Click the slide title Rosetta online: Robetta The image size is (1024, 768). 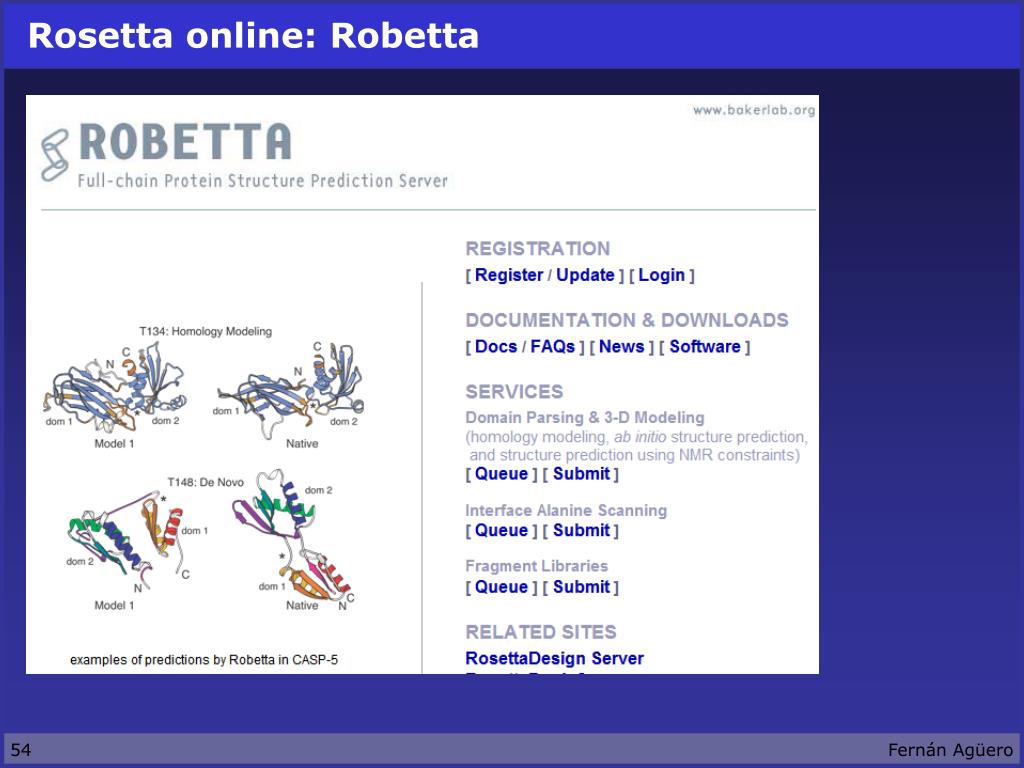point(253,35)
